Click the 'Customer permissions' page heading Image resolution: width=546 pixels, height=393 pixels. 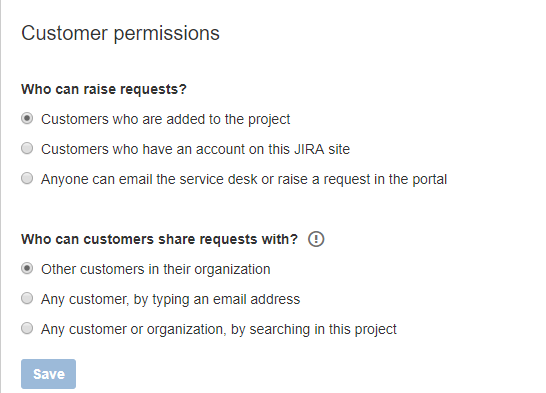[120, 34]
